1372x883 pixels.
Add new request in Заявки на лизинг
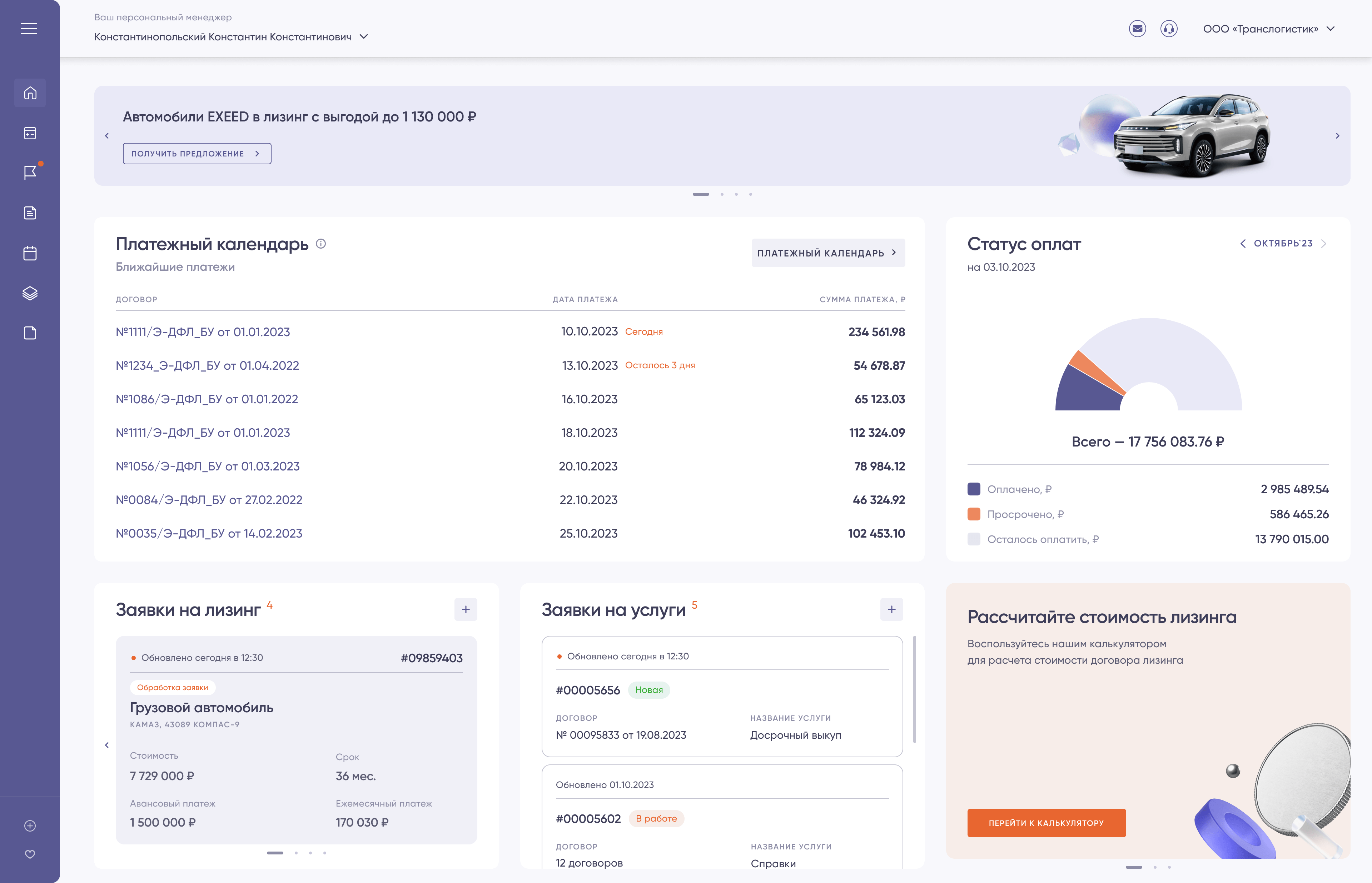(x=466, y=609)
